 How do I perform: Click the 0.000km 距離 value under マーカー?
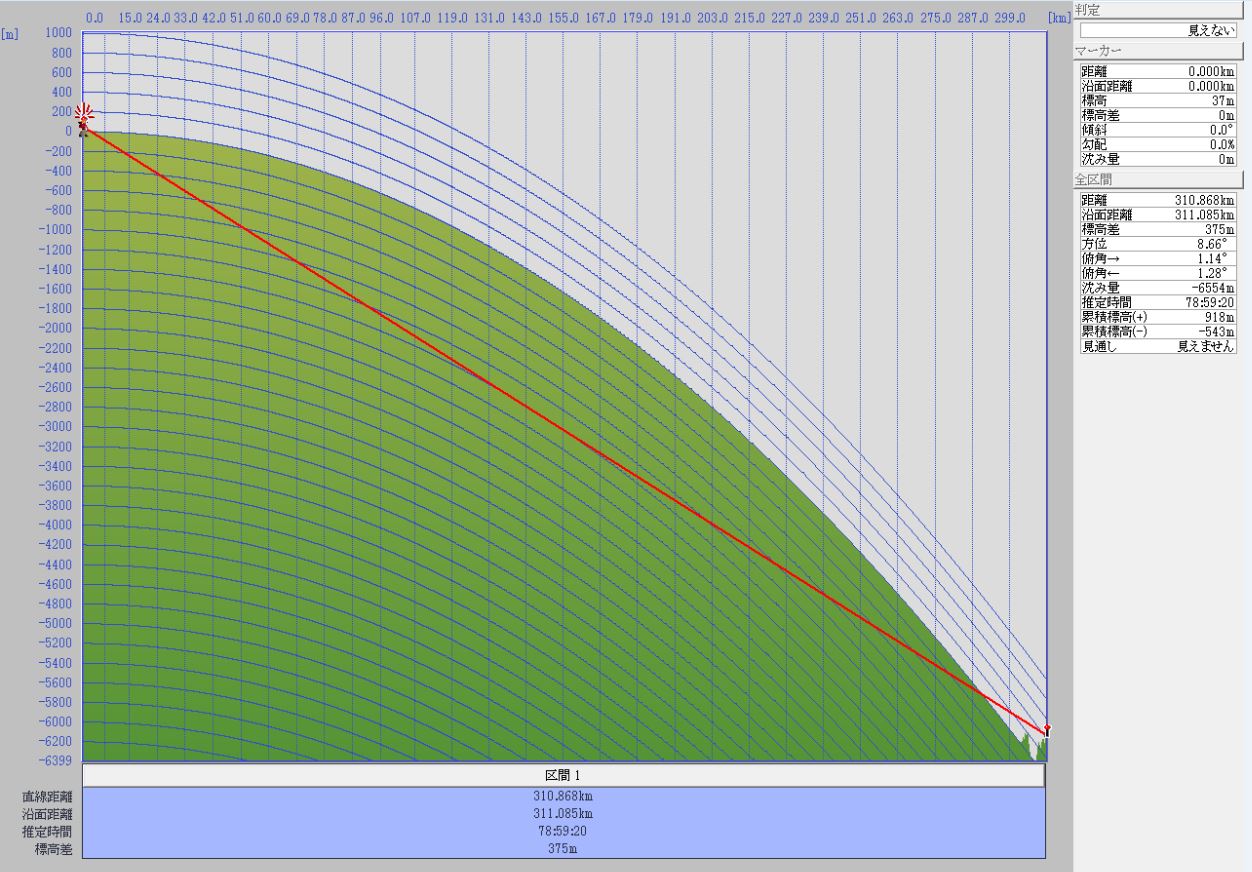point(1211,71)
